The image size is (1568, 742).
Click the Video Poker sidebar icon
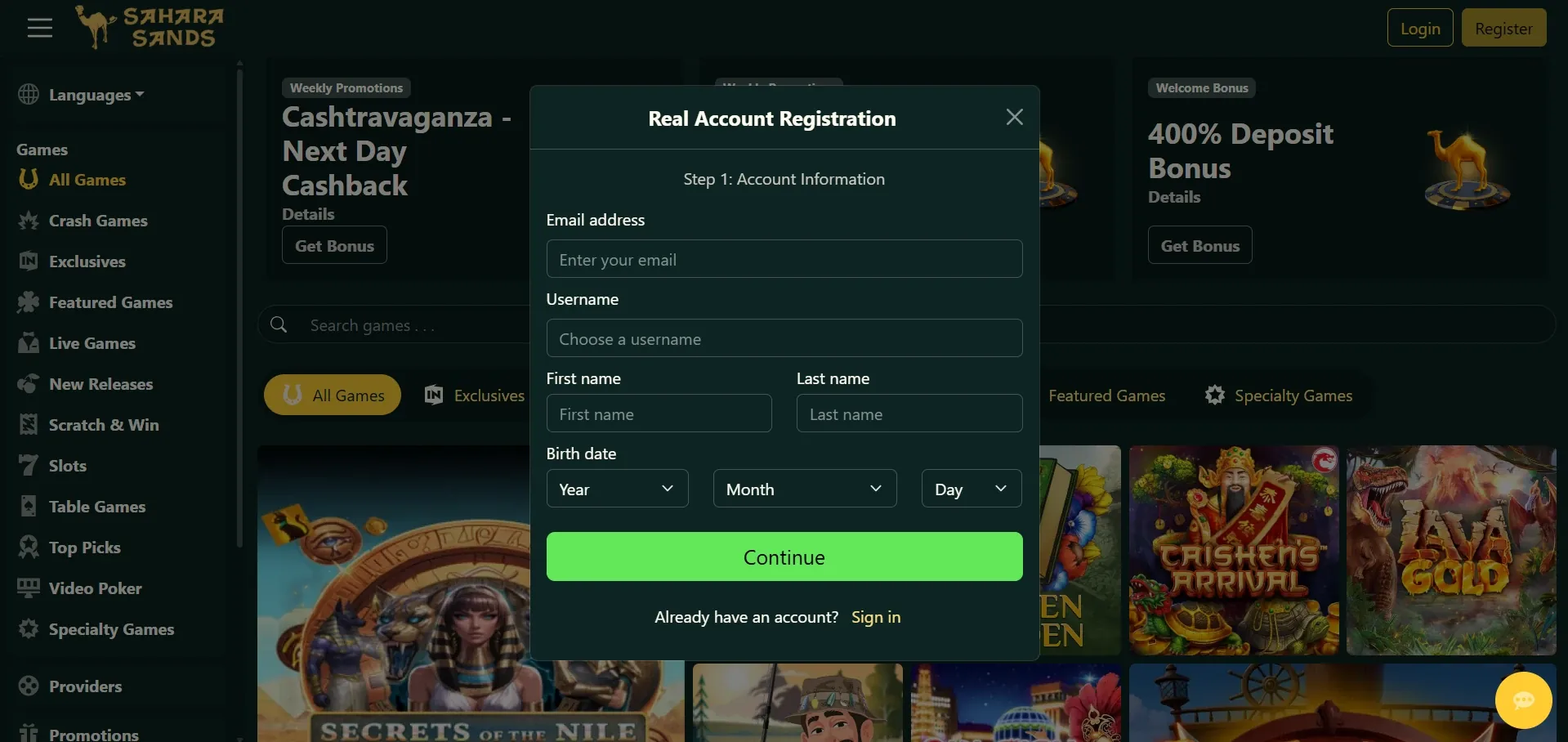pyautogui.click(x=29, y=588)
